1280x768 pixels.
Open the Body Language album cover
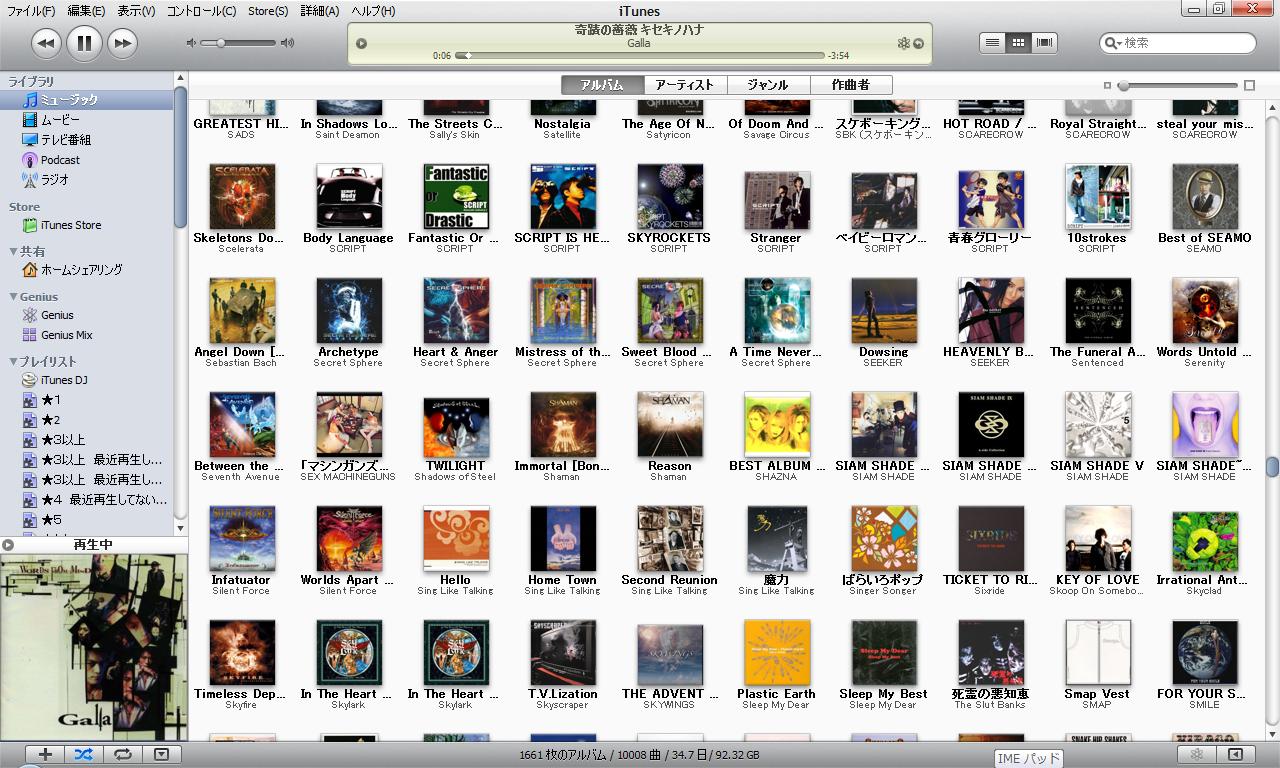click(x=349, y=197)
